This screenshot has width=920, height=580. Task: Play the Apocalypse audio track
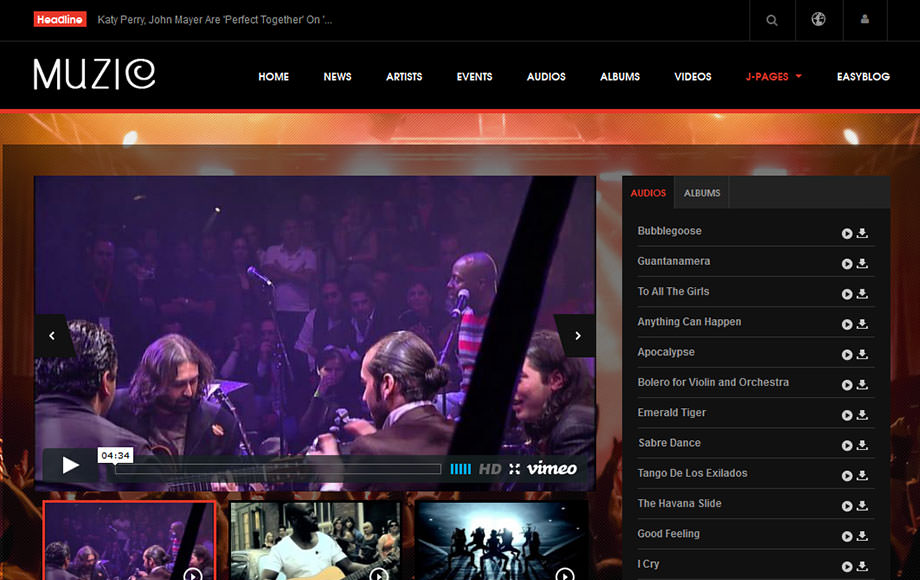pos(847,354)
